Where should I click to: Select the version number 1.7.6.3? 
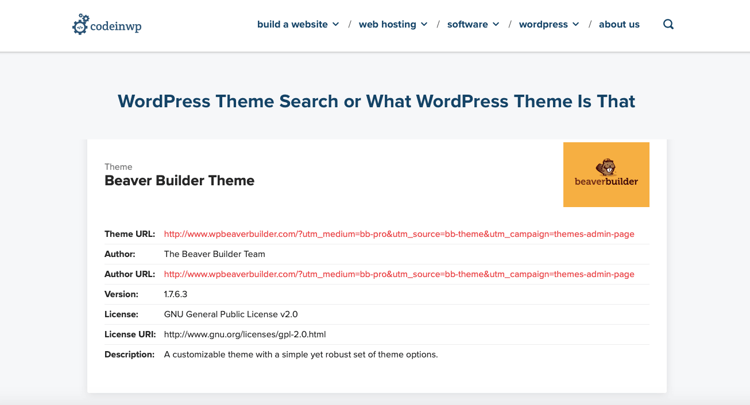point(176,294)
